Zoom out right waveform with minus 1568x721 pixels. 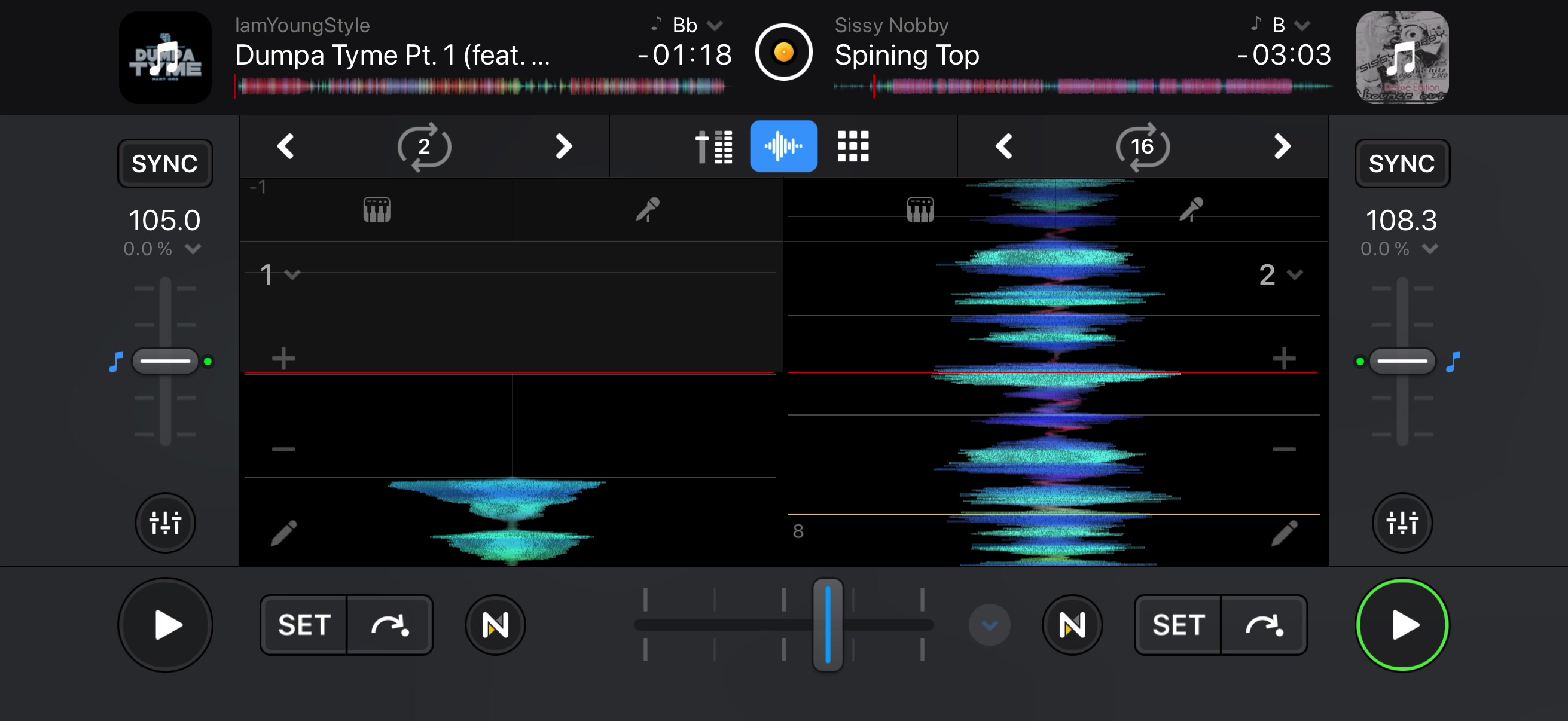pos(1284,449)
